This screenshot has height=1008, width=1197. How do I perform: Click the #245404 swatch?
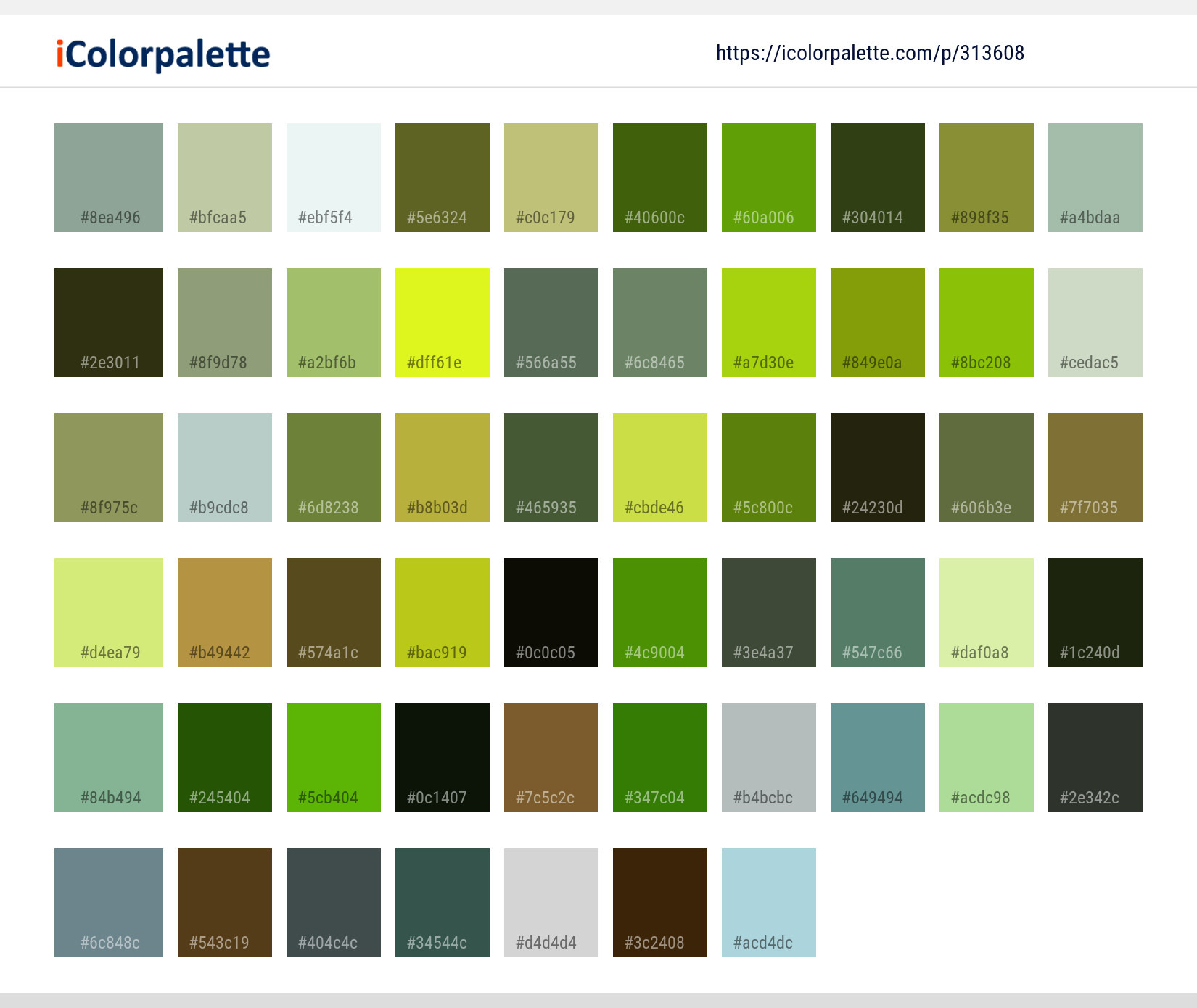225,758
